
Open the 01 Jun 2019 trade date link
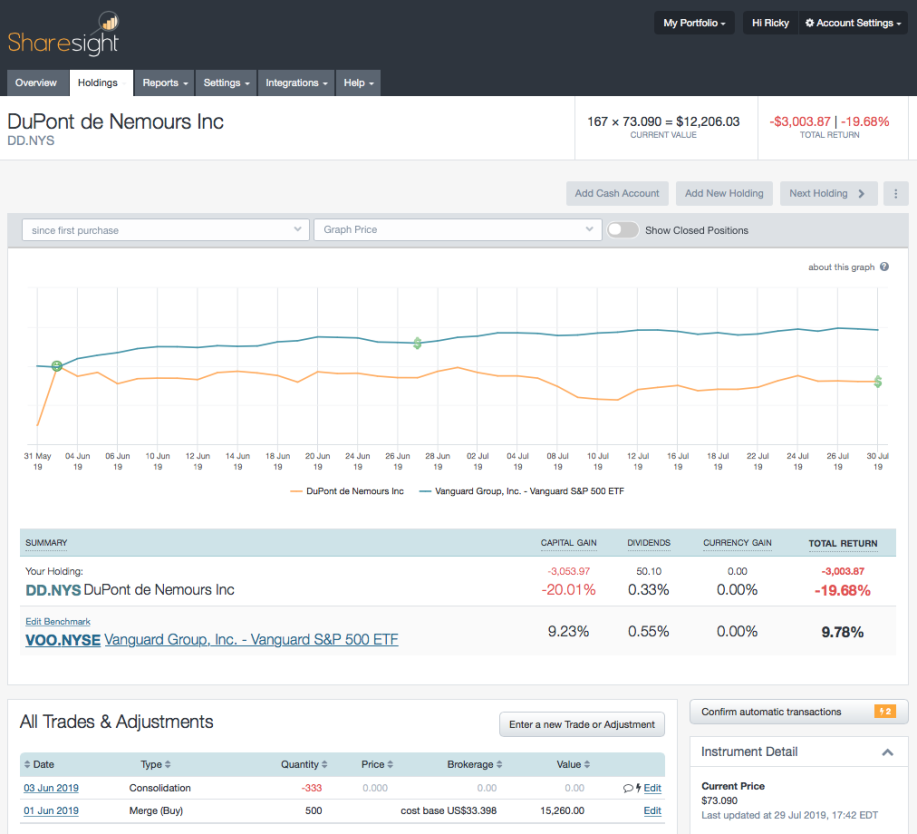pyautogui.click(x=51, y=811)
